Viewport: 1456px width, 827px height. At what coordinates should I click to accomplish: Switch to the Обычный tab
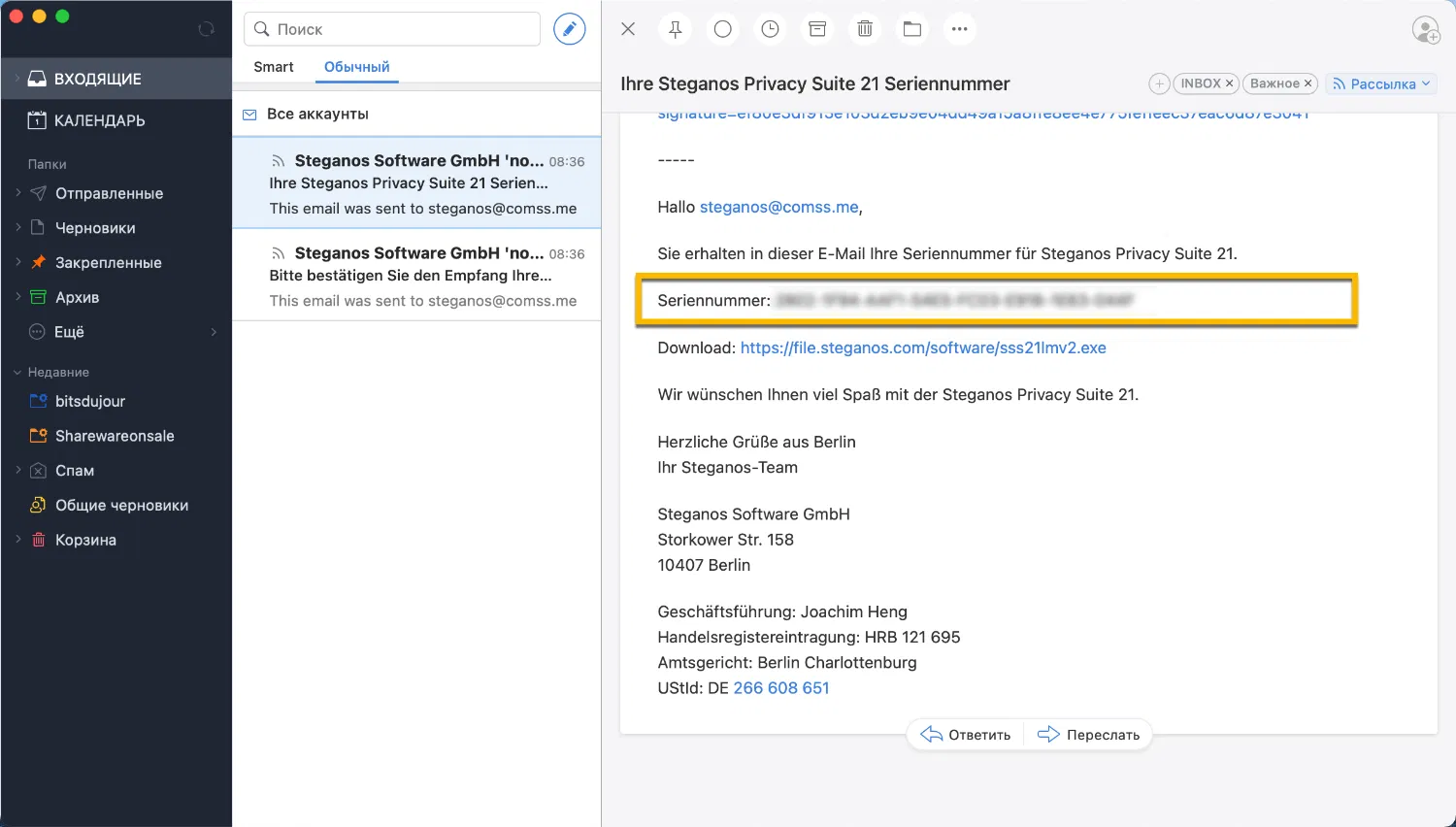(356, 67)
